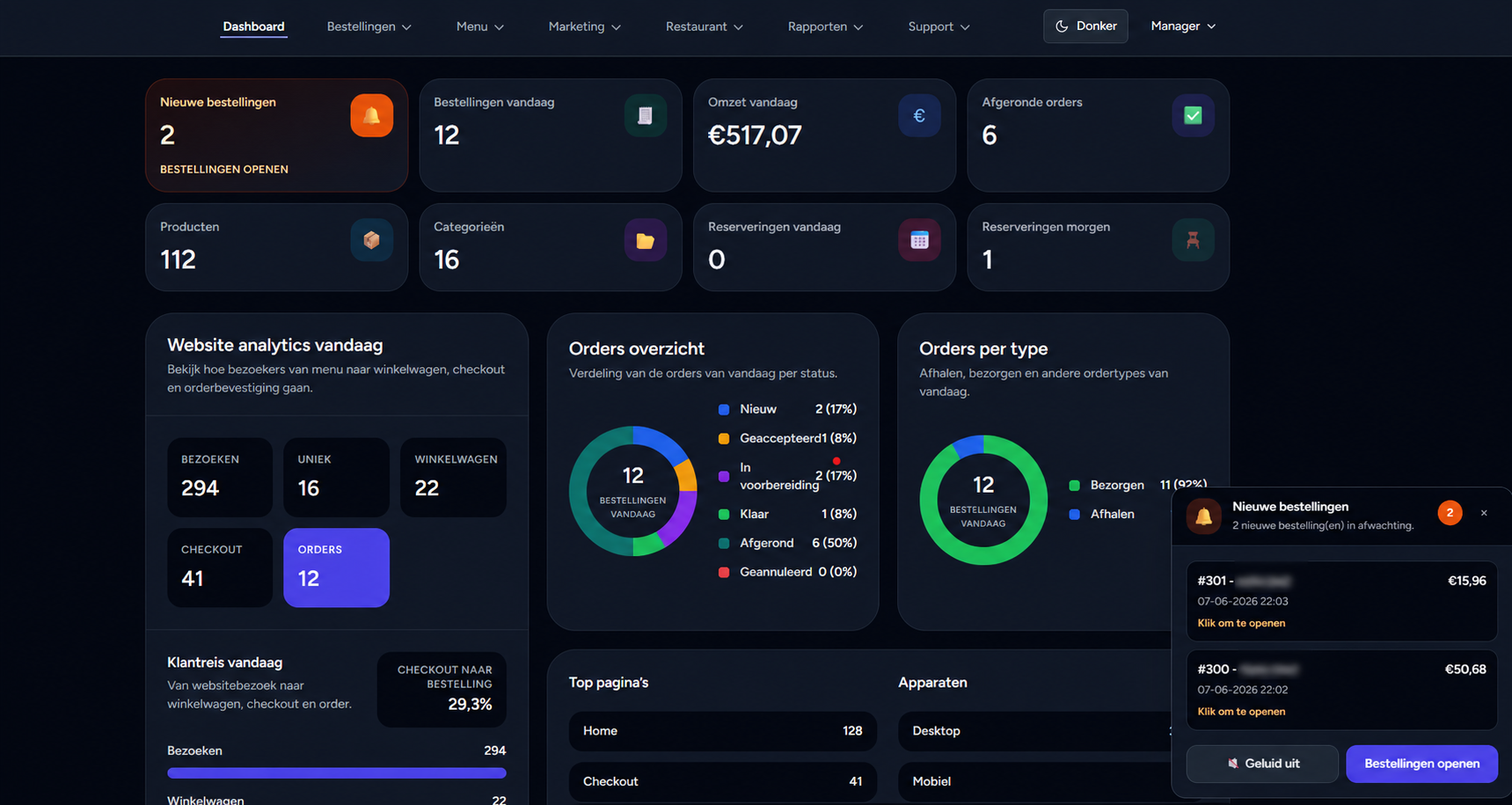Click the bell icon in the notification popup
1512x805 pixels.
click(1203, 516)
